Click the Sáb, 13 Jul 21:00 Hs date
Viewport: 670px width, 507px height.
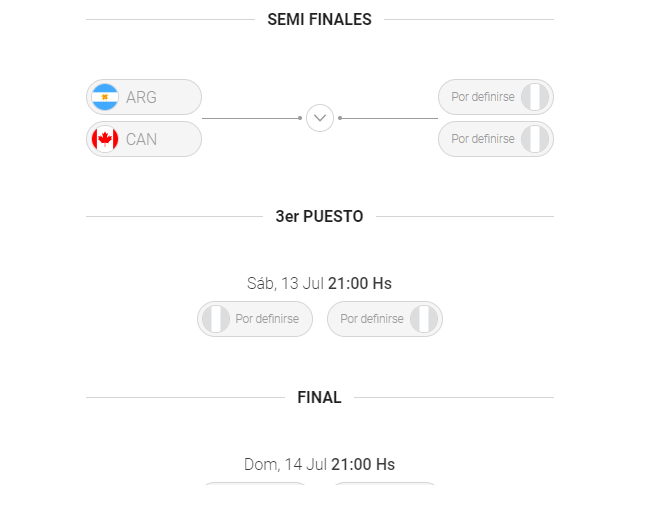click(320, 283)
